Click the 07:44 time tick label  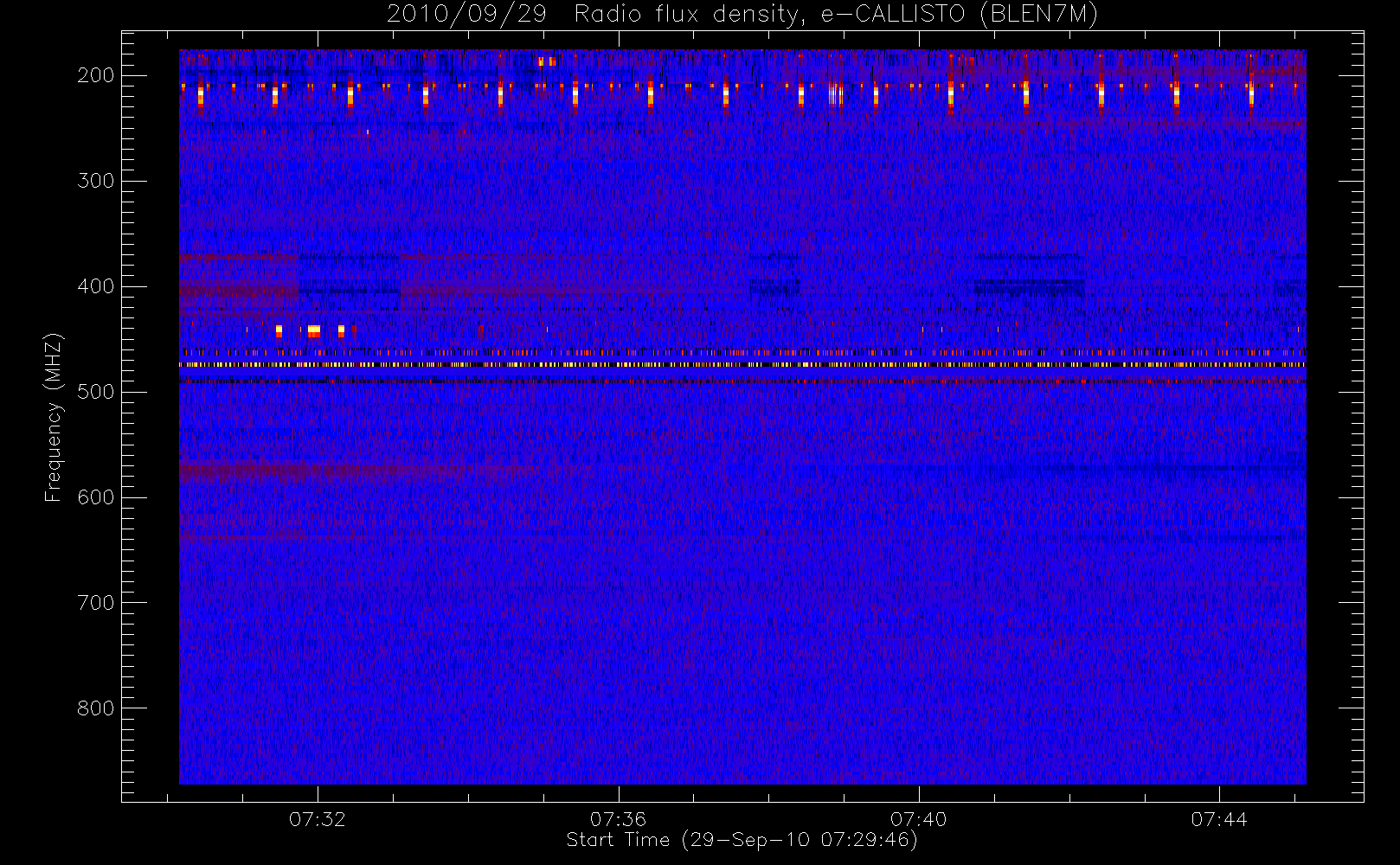pyautogui.click(x=1219, y=819)
